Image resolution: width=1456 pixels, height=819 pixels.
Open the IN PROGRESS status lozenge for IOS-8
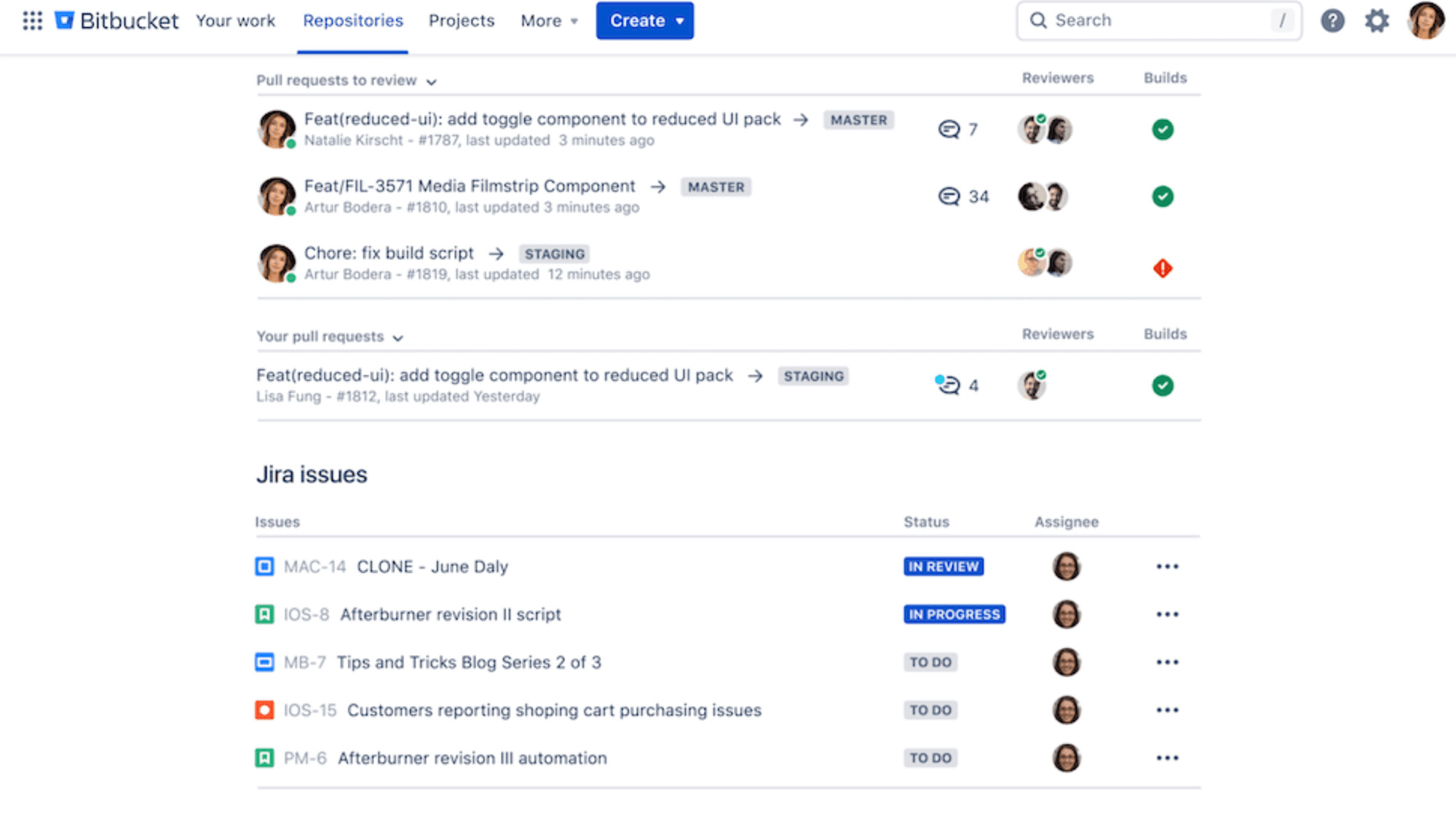tap(954, 614)
